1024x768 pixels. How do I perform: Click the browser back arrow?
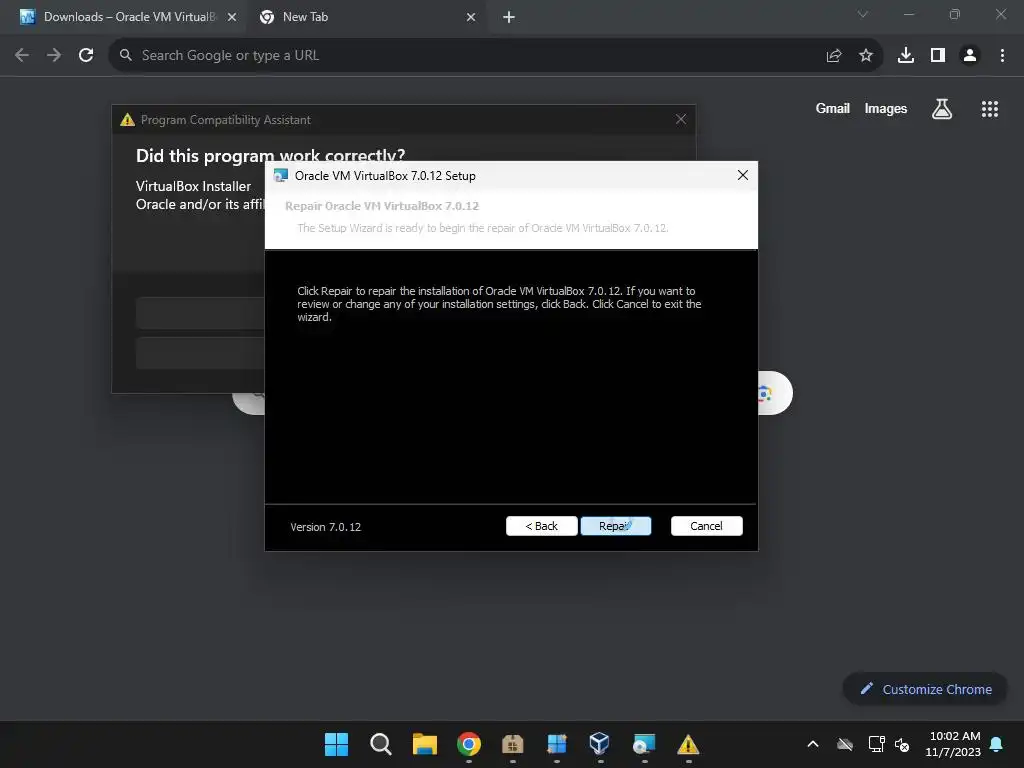(22, 55)
